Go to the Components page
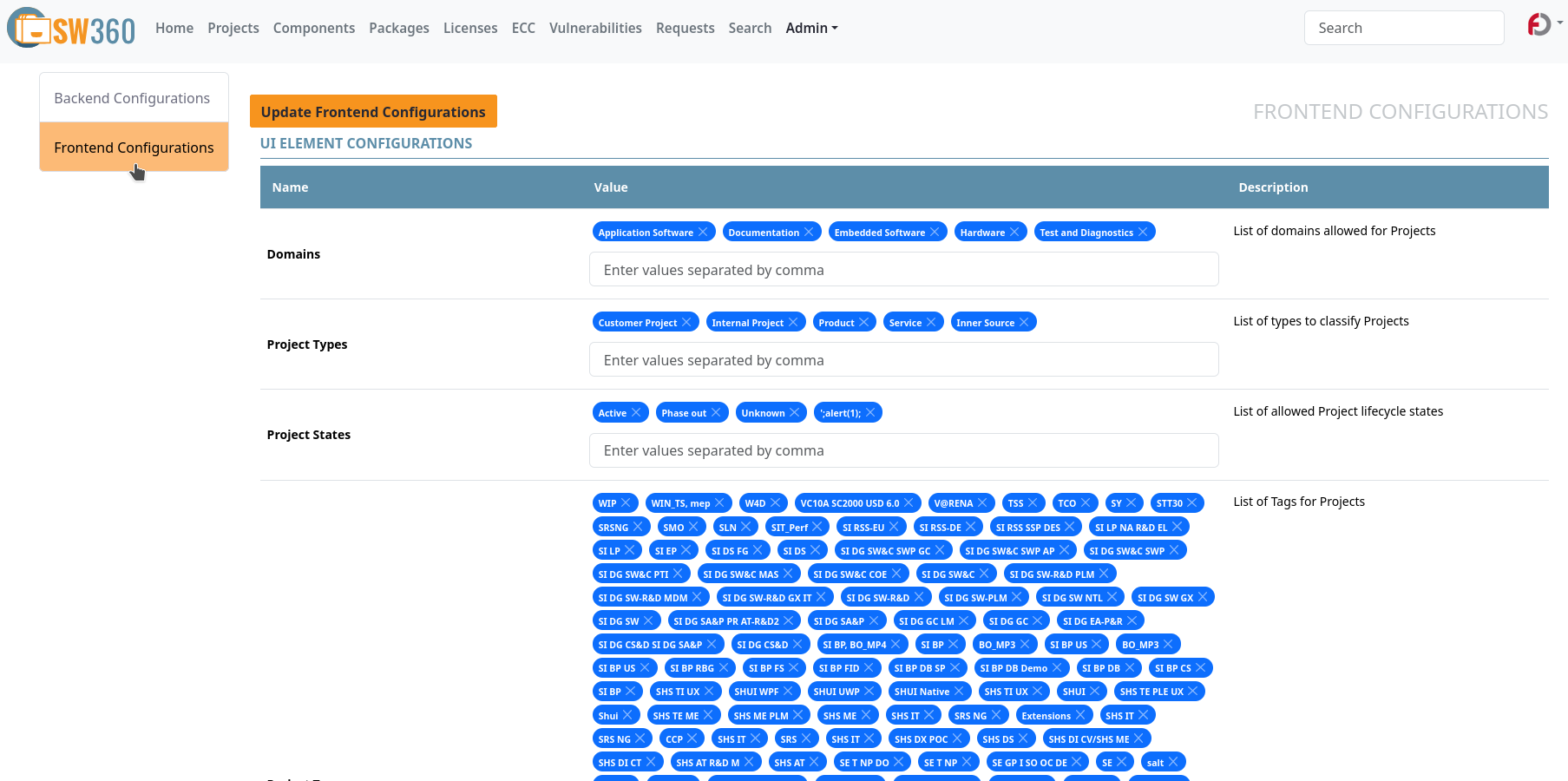Screen dimensions: 1568x781 click(313, 28)
